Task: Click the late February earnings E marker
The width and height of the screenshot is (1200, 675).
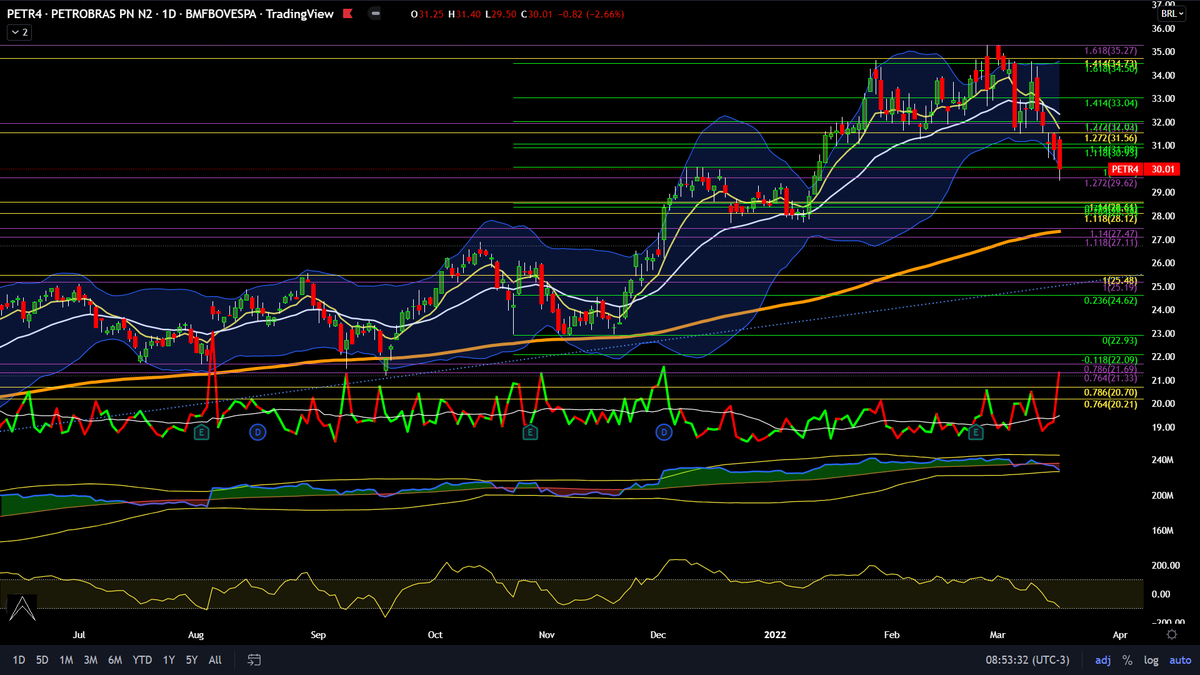Action: (x=976, y=432)
